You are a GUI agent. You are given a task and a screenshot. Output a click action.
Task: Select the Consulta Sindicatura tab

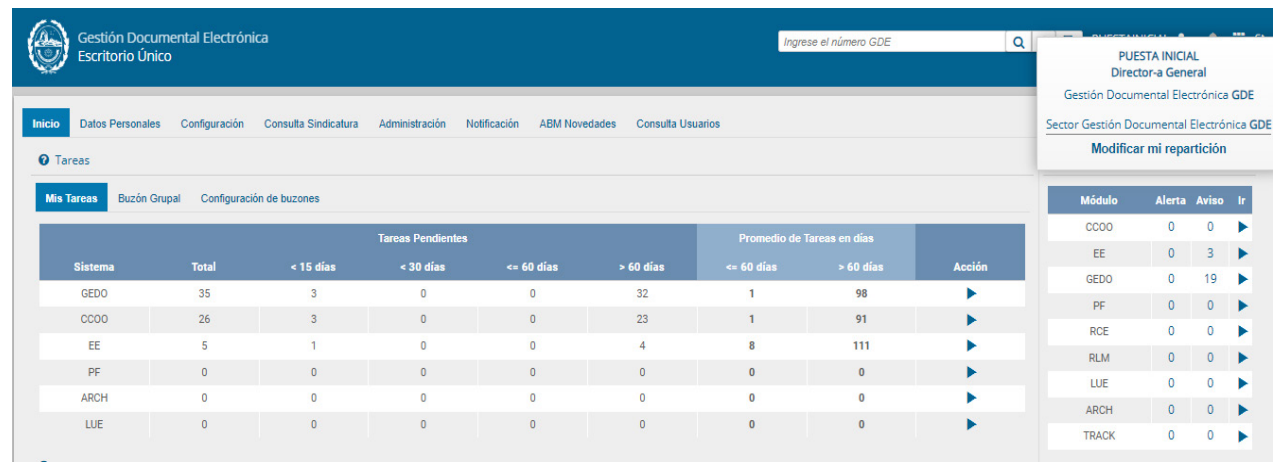[x=311, y=124]
